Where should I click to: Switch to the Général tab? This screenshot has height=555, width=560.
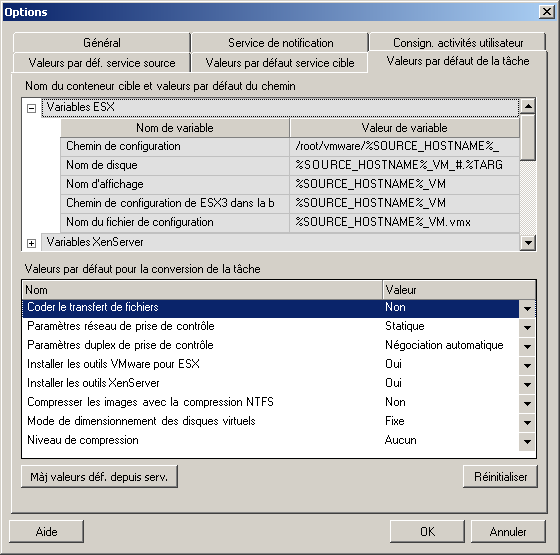pyautogui.click(x=102, y=43)
